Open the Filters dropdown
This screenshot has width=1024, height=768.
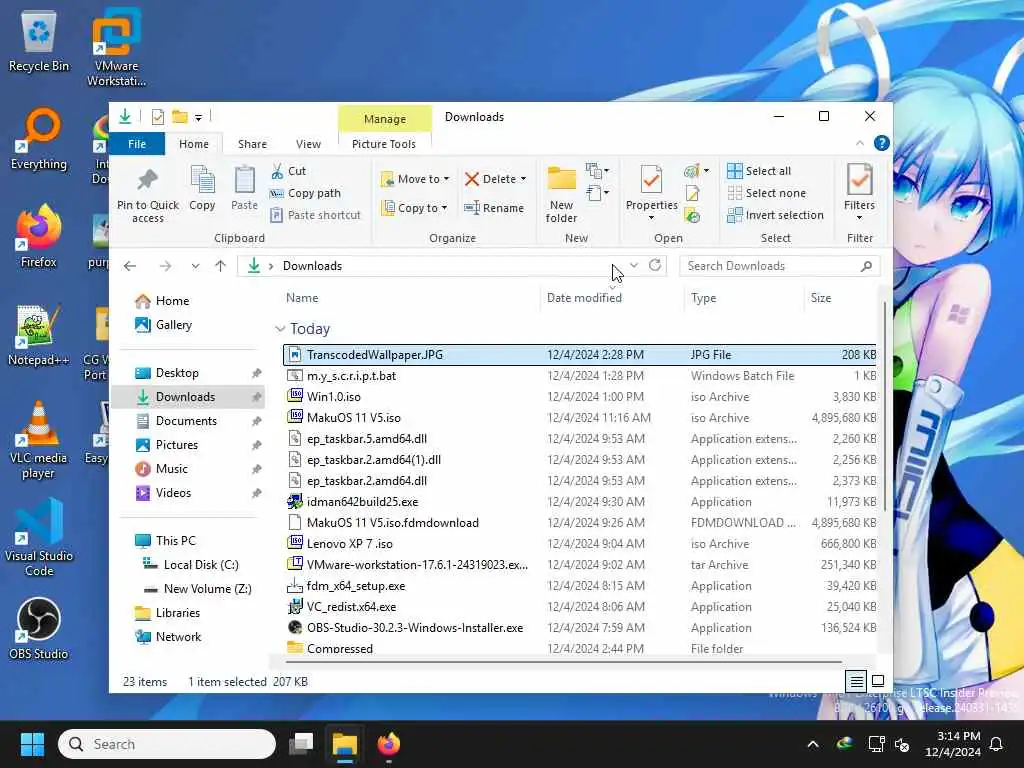tap(859, 193)
